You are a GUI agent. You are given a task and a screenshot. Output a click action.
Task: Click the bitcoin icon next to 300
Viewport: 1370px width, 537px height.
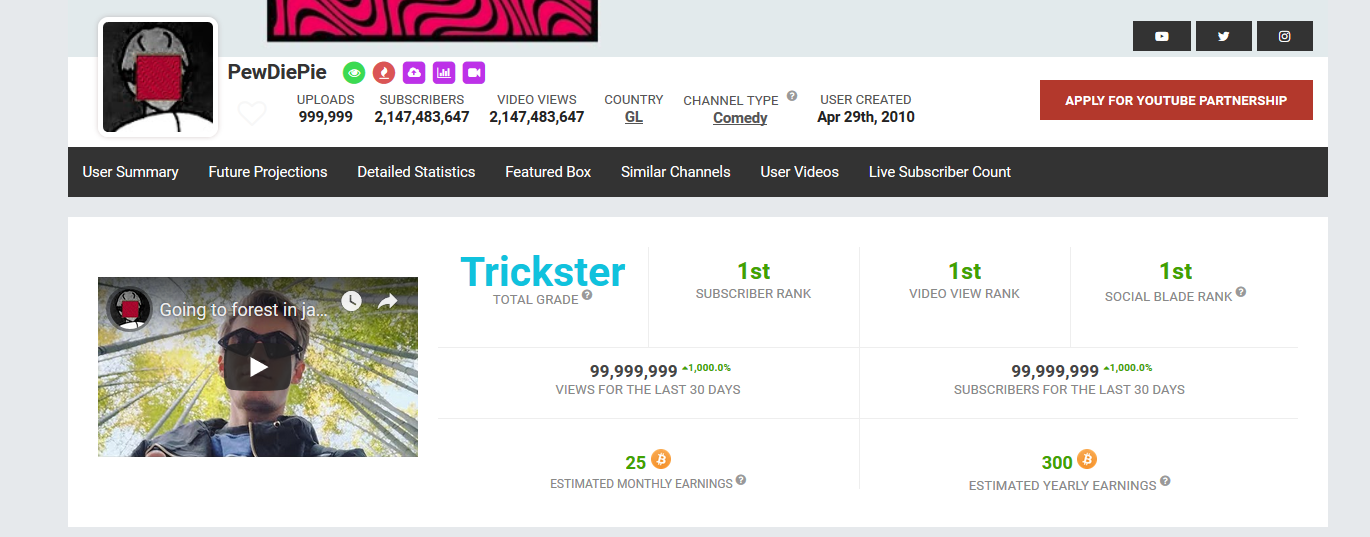click(x=1087, y=459)
